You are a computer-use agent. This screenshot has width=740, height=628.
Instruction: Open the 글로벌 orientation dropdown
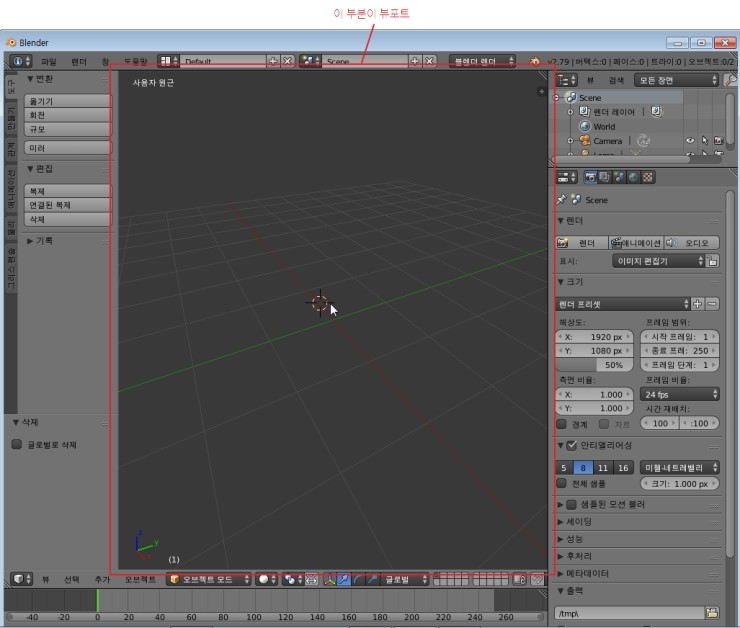tap(404, 579)
